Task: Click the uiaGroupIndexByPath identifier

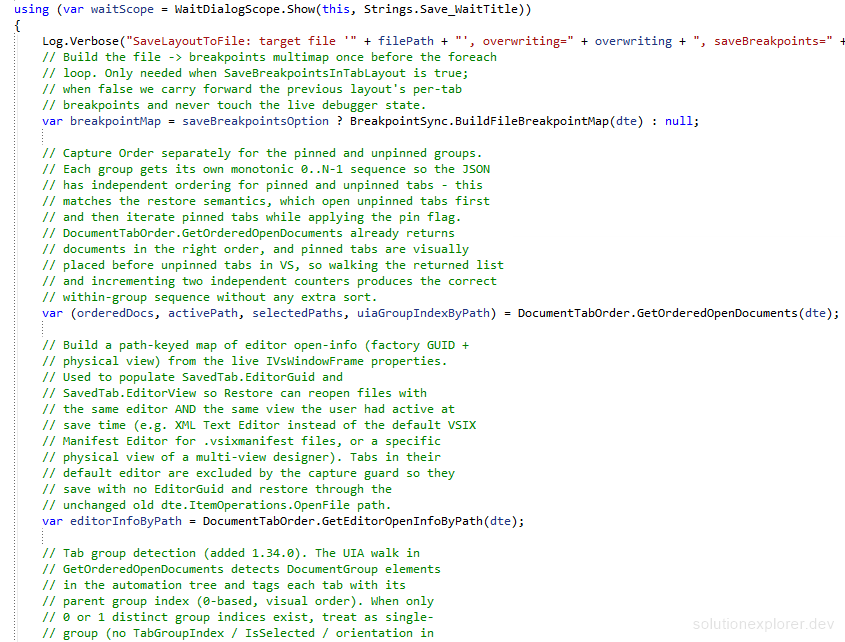Action: click(x=424, y=313)
